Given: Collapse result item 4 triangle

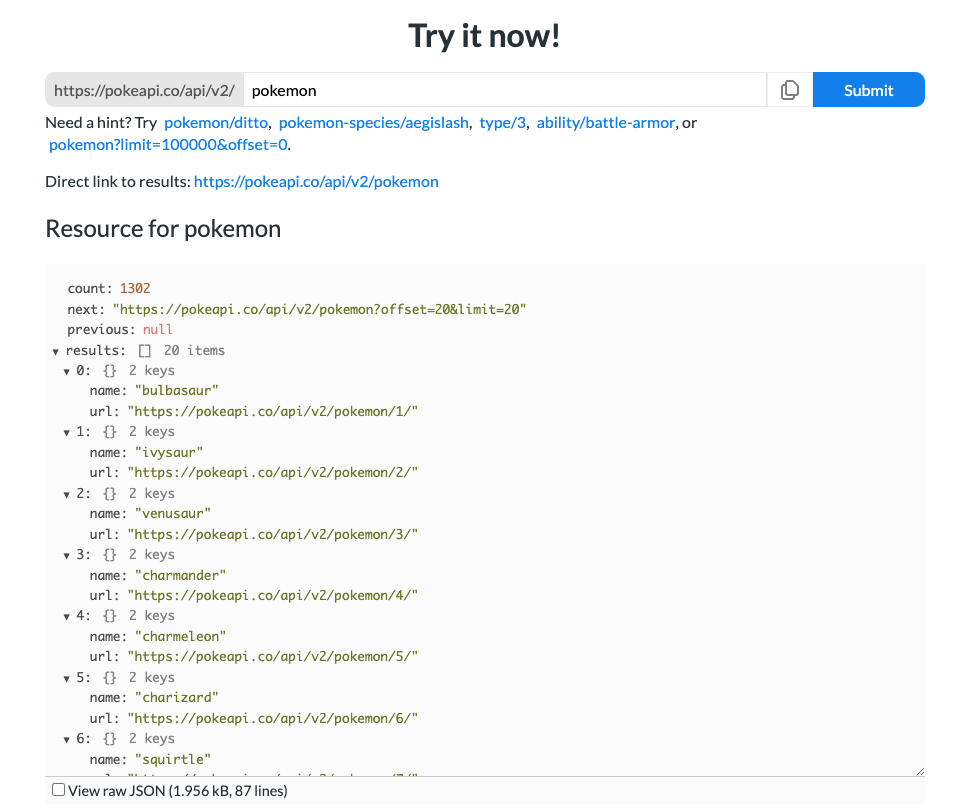Looking at the screenshot, I should [x=66, y=617].
